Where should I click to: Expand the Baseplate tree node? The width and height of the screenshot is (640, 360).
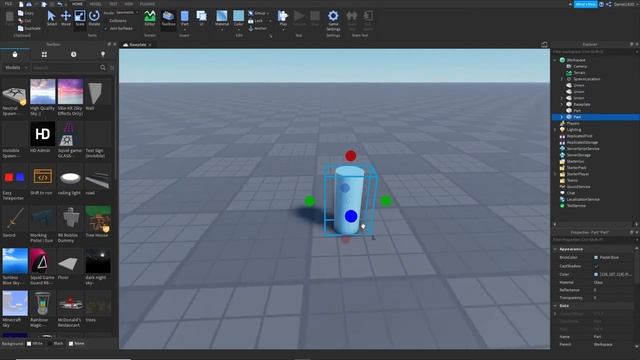tap(562, 104)
